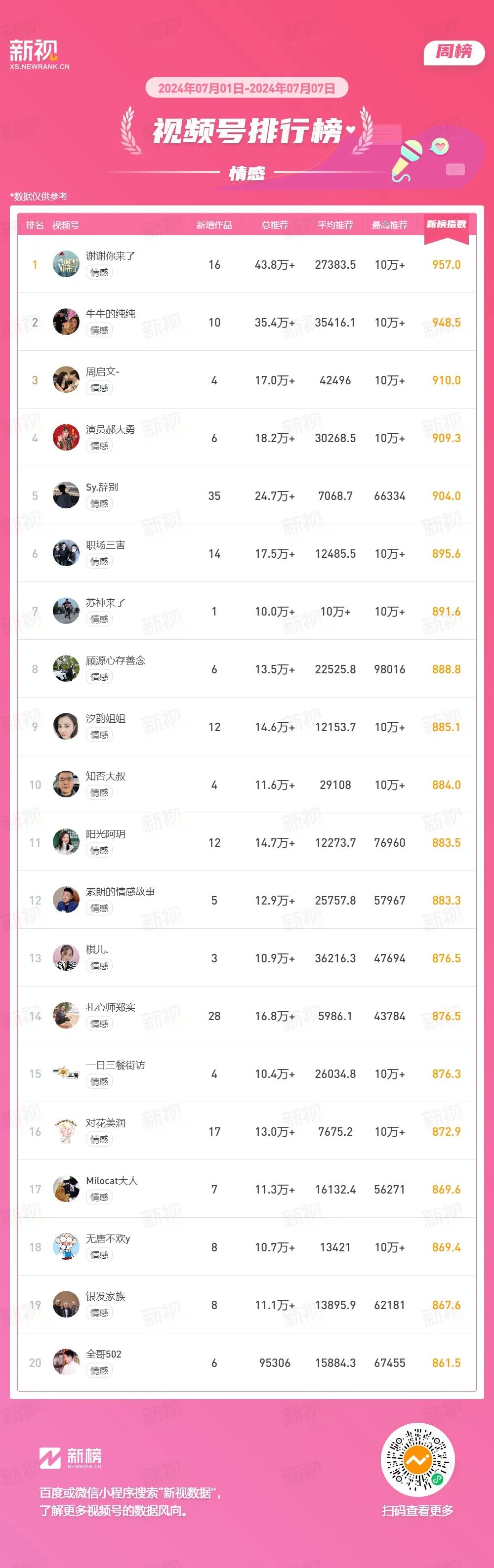Open avatar of 谢谢你来了
Viewport: 494px width, 1568px height.
point(66,264)
